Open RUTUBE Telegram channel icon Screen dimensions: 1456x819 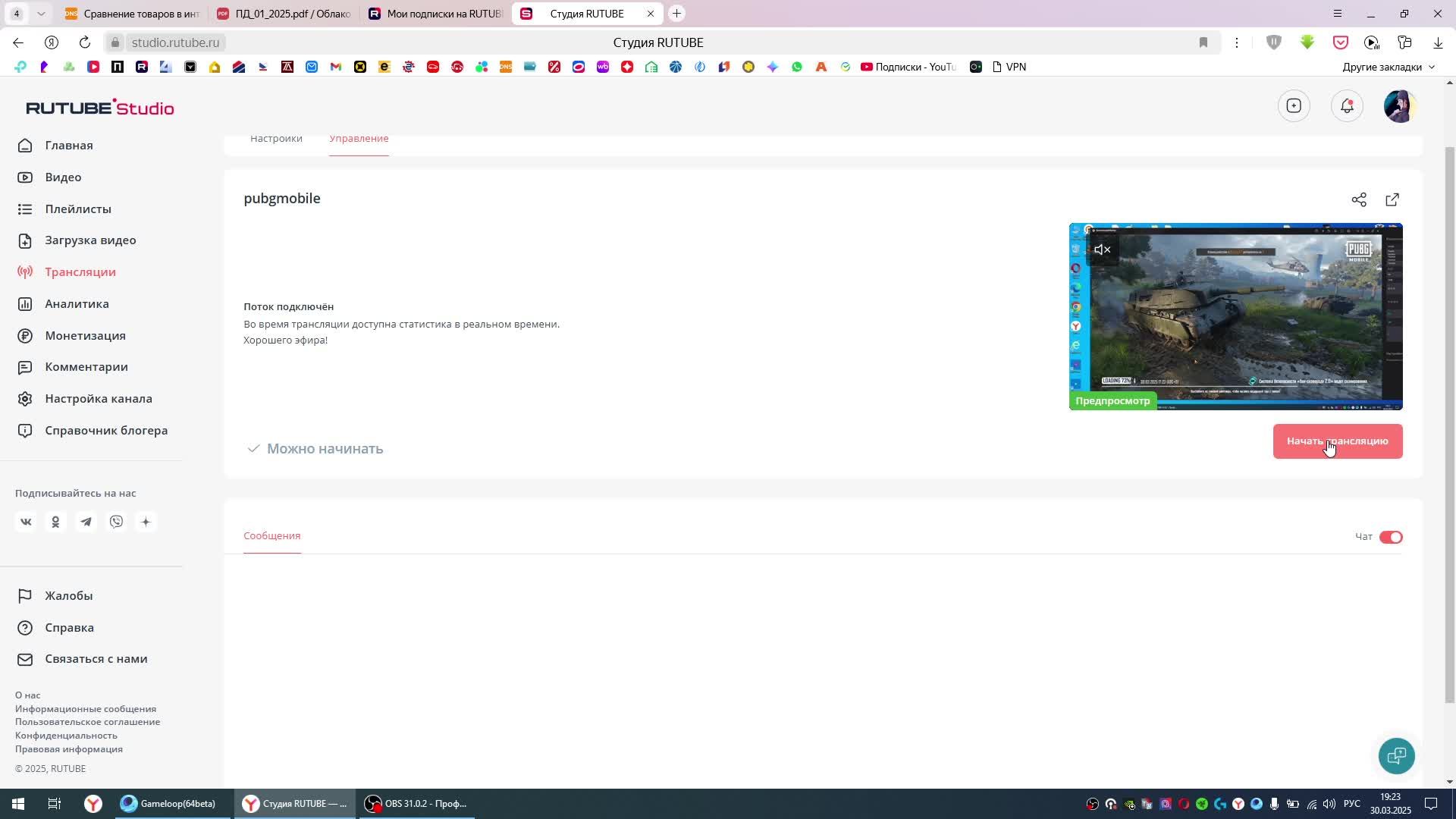86,522
